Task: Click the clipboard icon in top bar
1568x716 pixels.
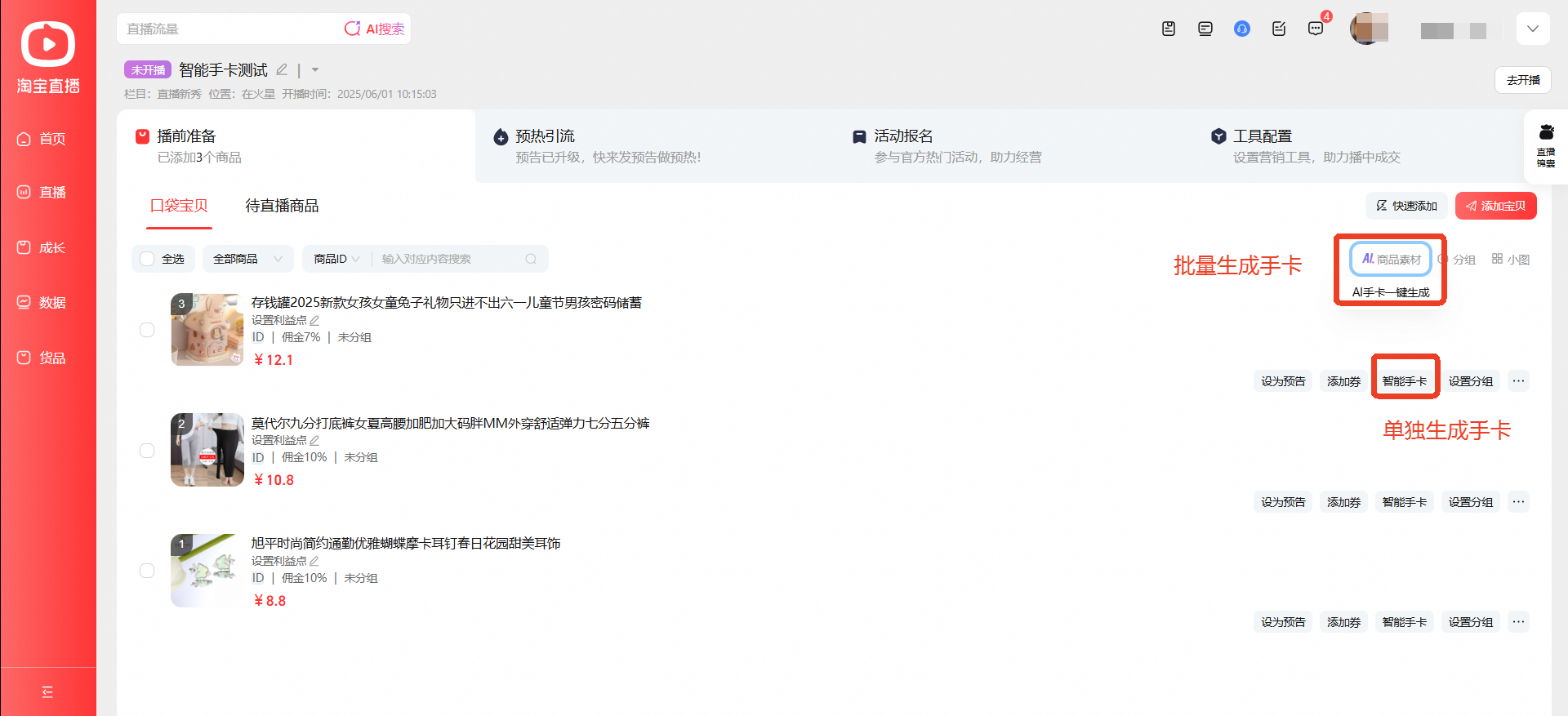Action: 1169,29
